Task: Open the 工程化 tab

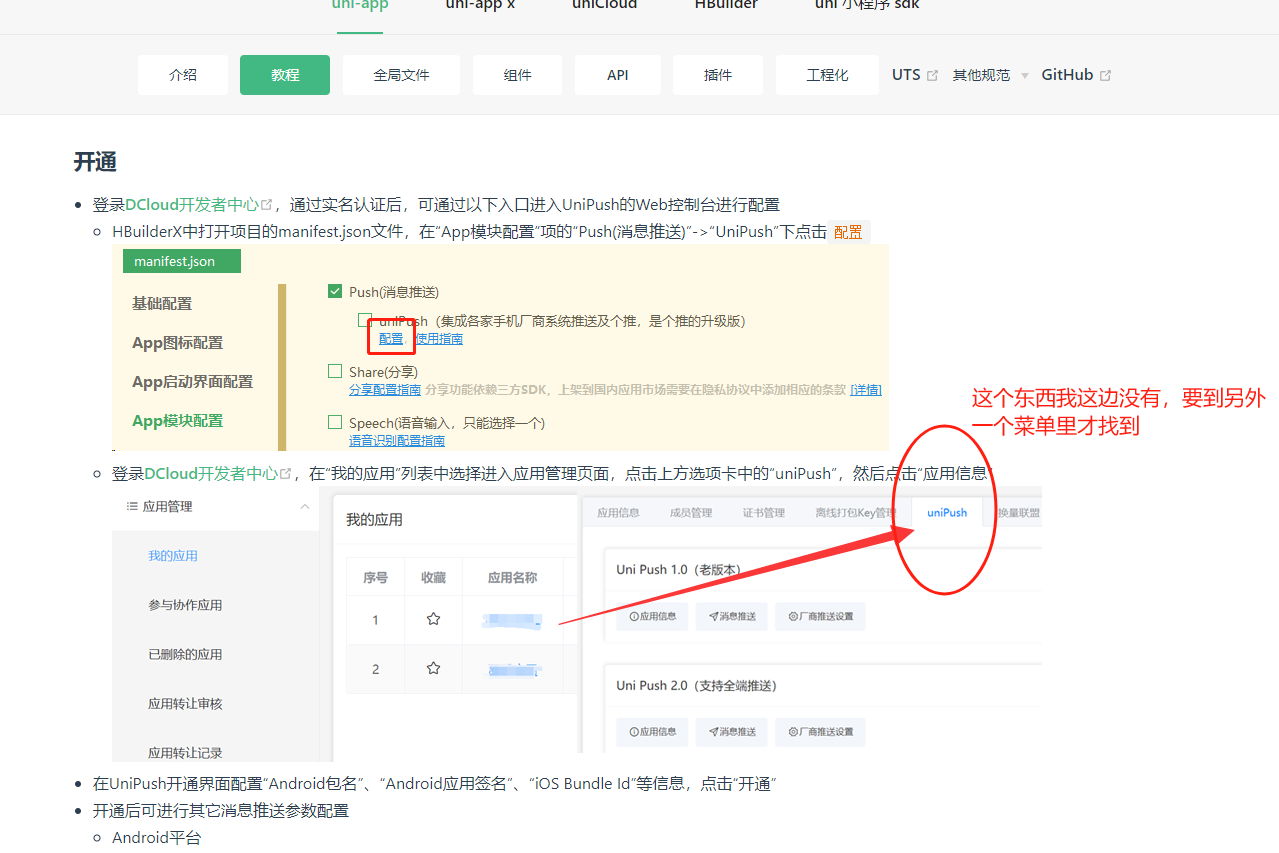Action: coord(827,75)
